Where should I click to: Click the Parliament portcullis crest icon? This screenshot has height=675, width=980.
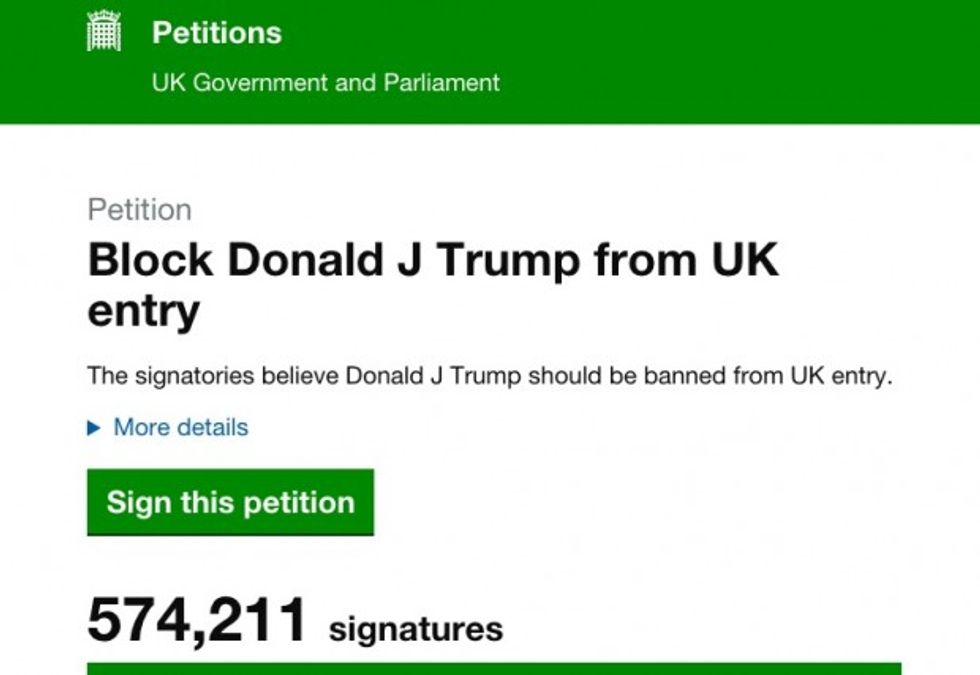tap(103, 32)
